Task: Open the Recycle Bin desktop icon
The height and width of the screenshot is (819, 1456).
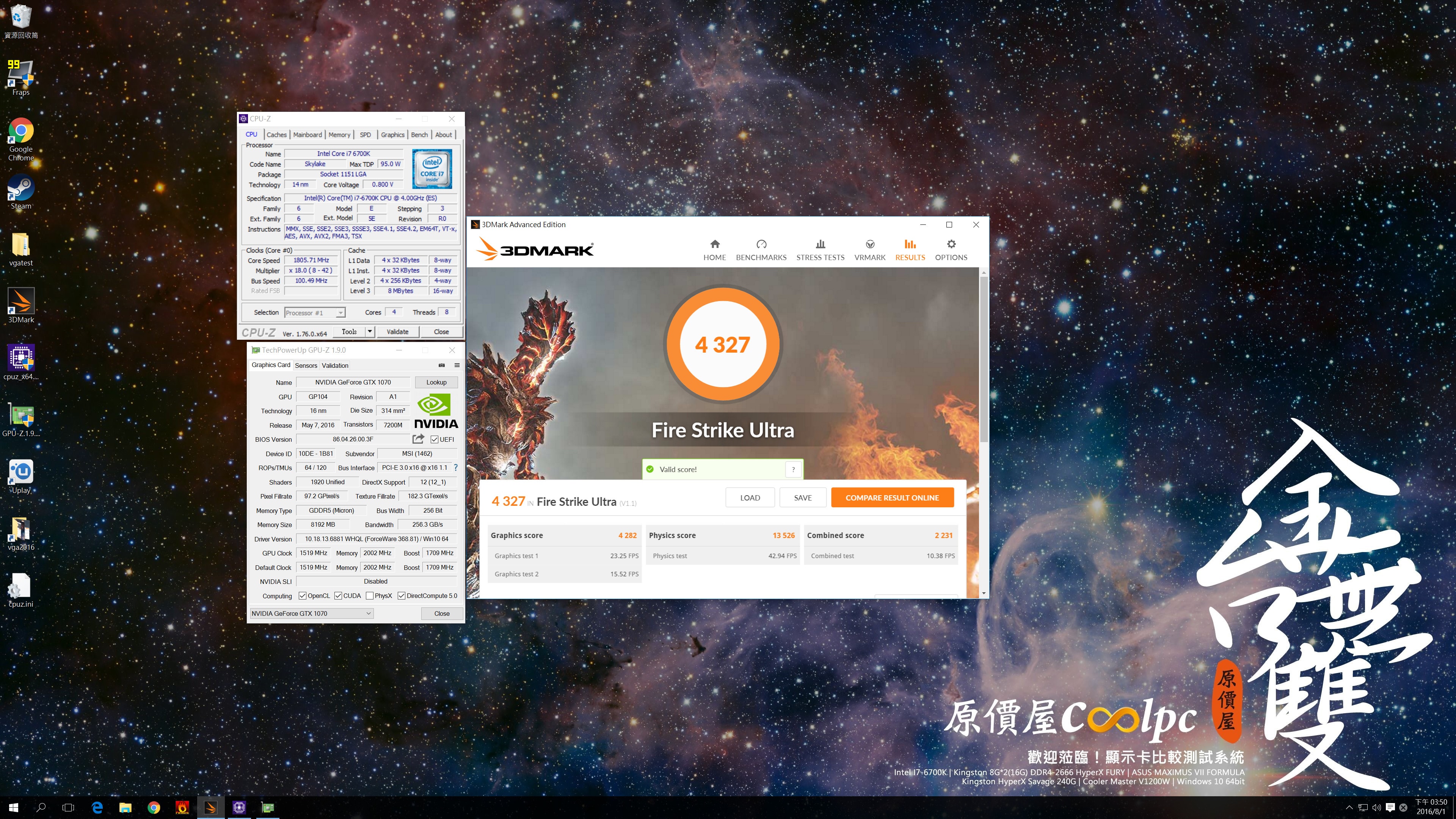Action: (21, 22)
